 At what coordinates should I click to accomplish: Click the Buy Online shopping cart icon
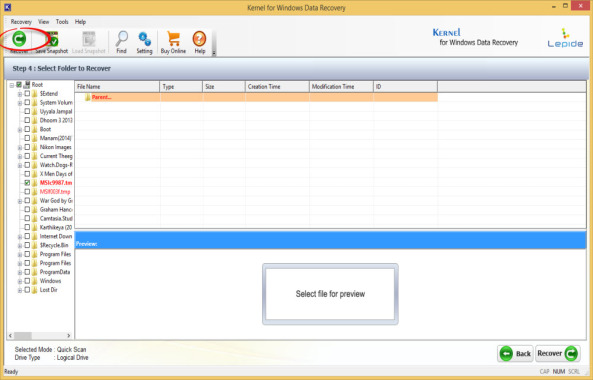(x=174, y=38)
